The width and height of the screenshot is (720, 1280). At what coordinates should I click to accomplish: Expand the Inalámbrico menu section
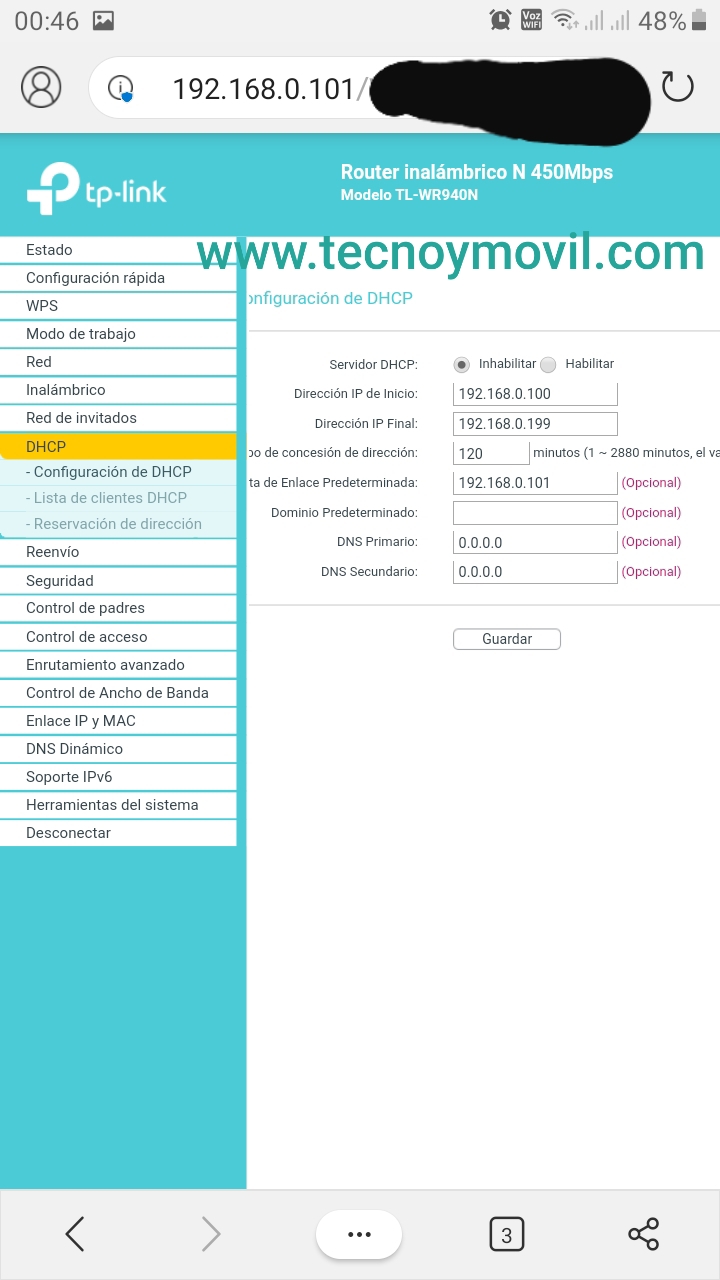(x=118, y=390)
